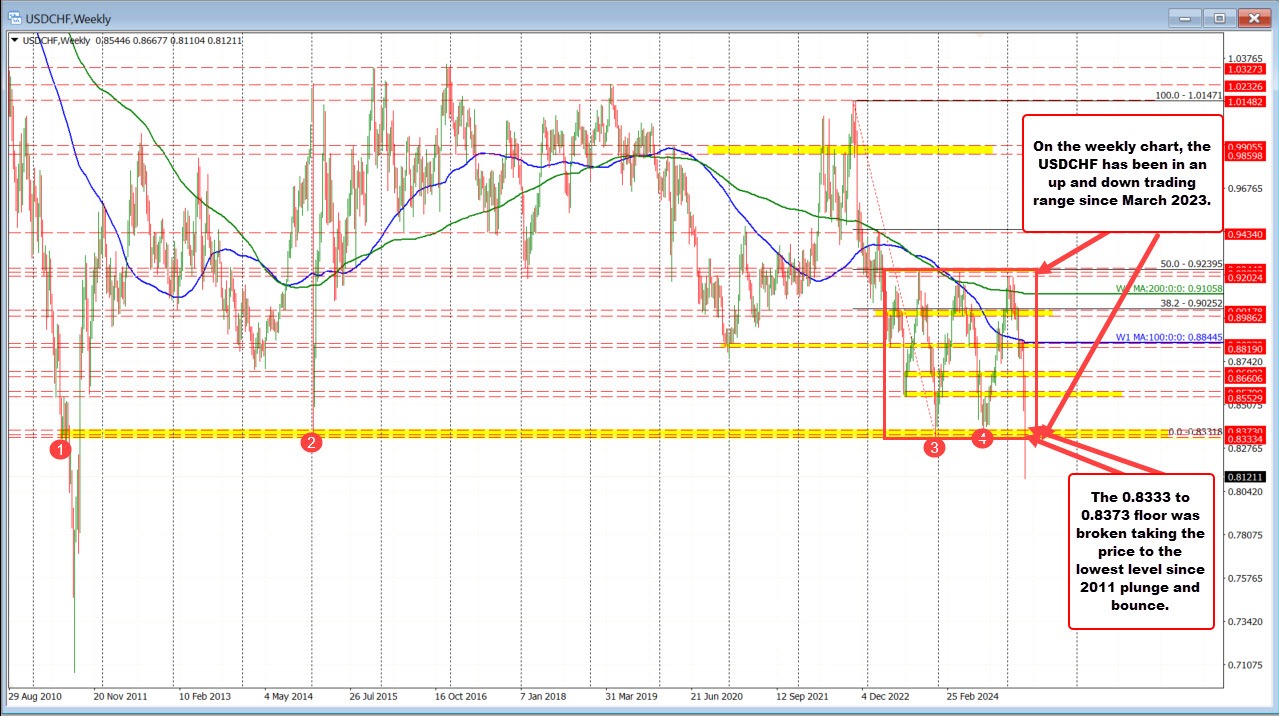Screen dimensions: 1279x716
Task: Click the 38.2 - 0.90252 Fibonacci label
Action: (1190, 302)
